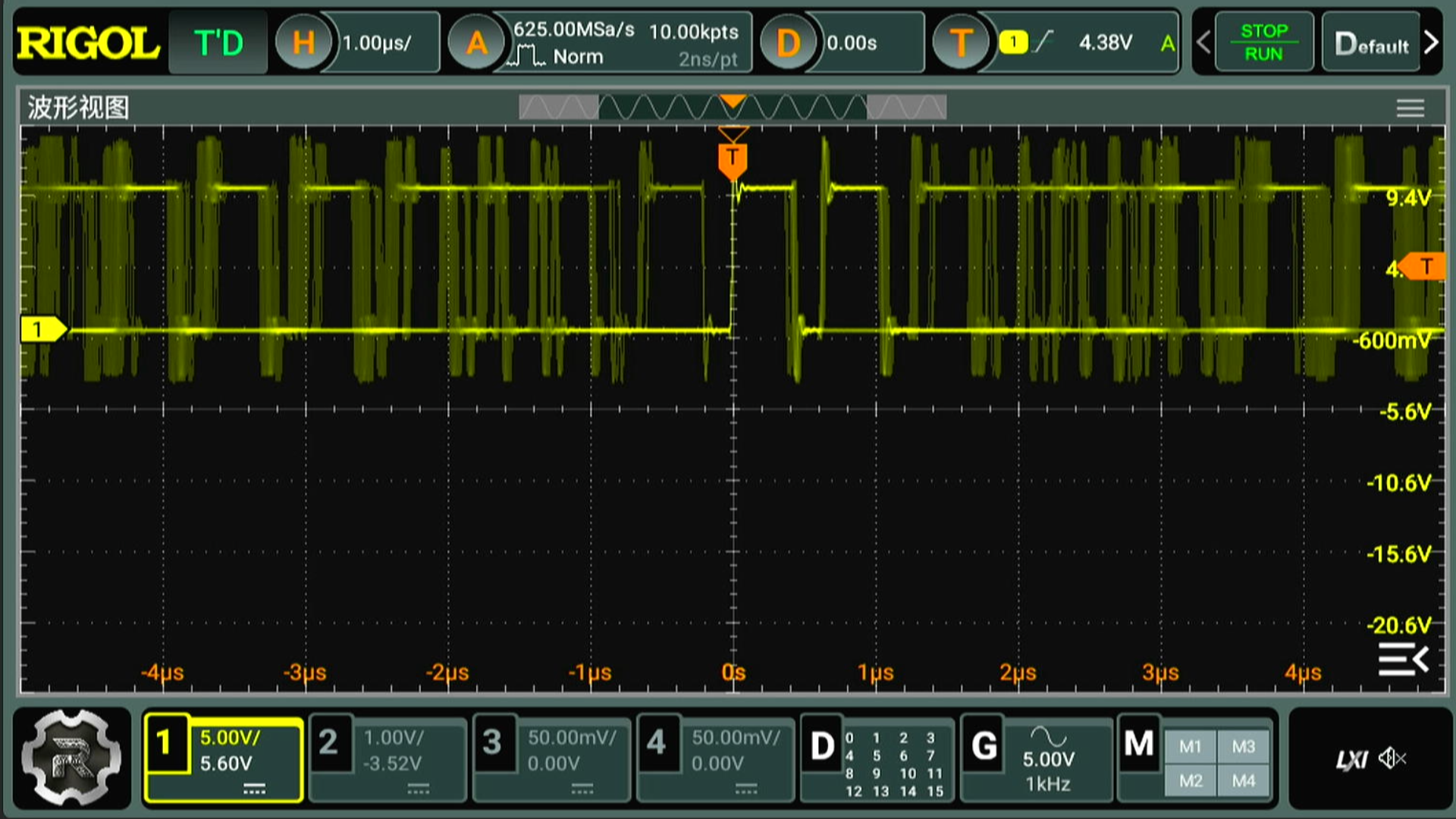This screenshot has width=1456, height=819.
Task: Select the M1 math tab
Action: tap(1190, 747)
